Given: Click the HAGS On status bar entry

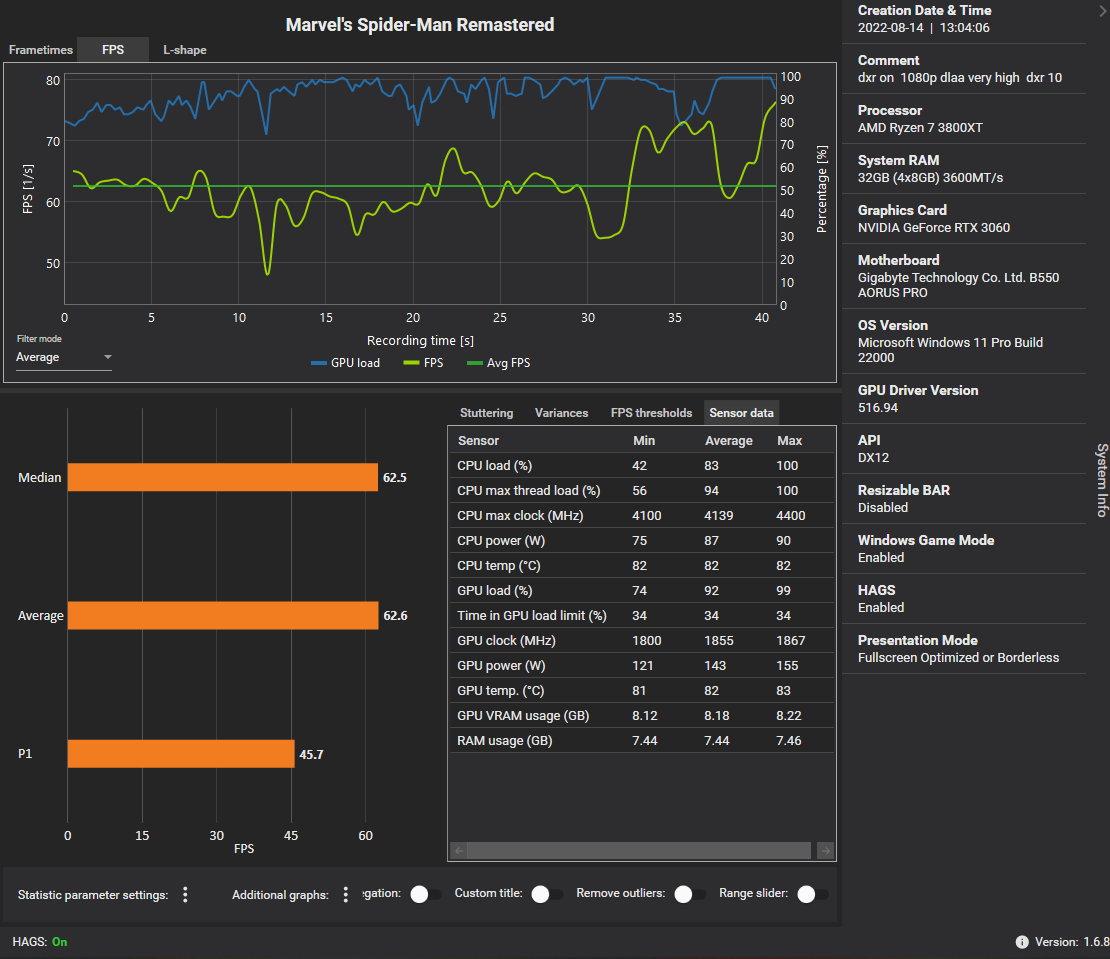Looking at the screenshot, I should 40,942.
